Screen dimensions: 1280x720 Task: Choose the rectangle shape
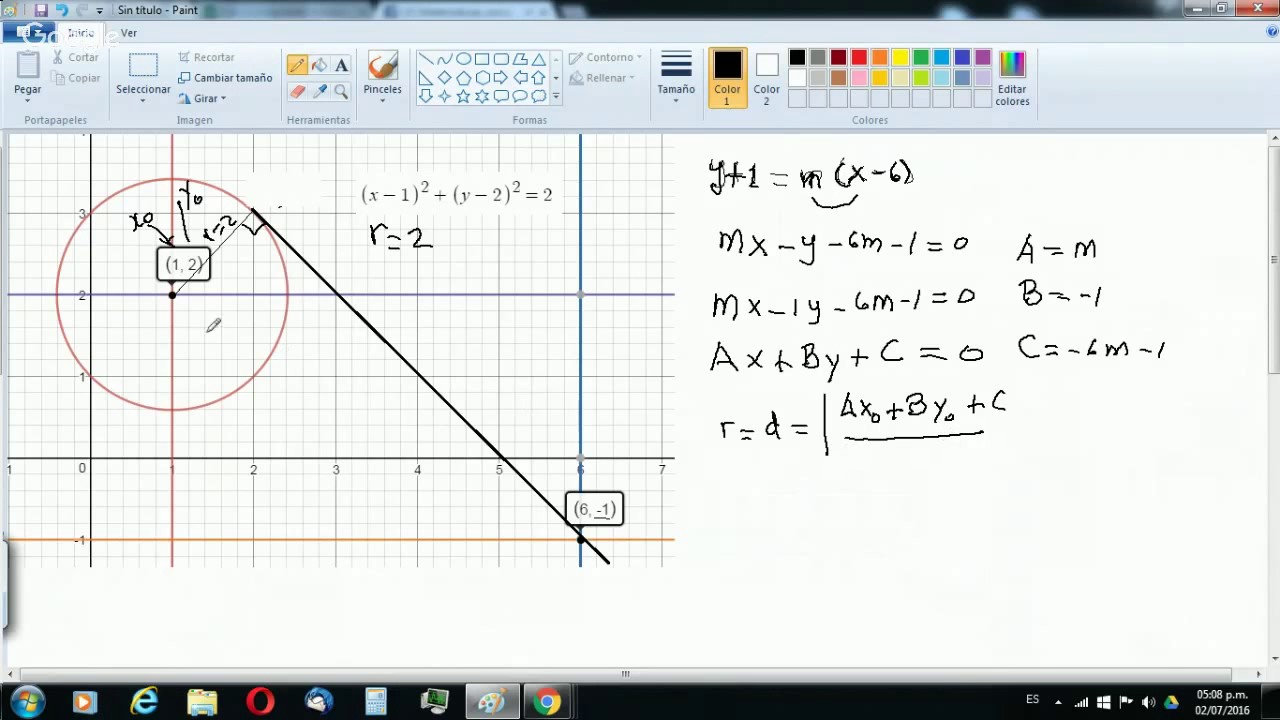pos(482,59)
